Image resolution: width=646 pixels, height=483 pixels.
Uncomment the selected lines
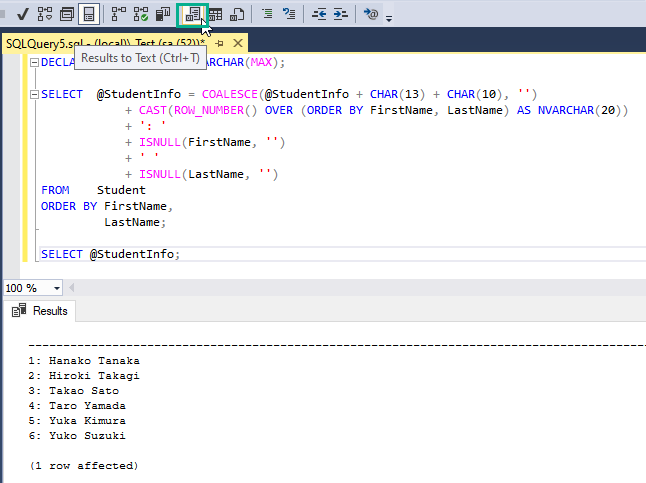coord(289,14)
